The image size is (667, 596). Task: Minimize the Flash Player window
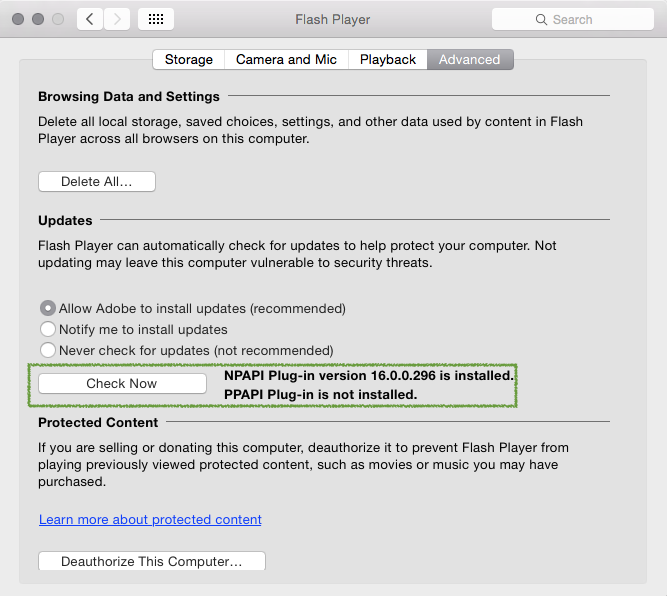[37, 19]
